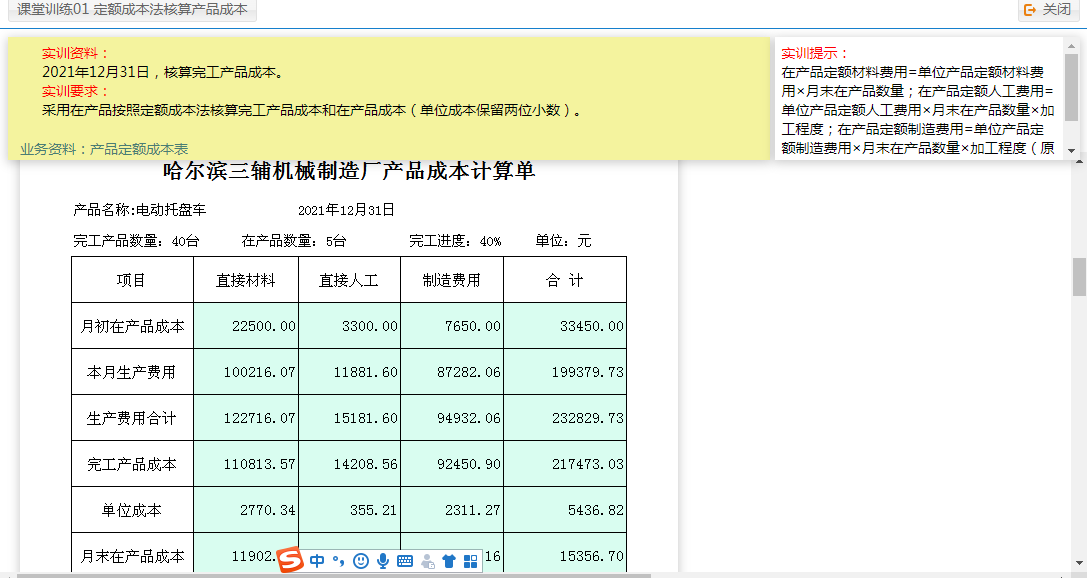
Task: Edit 本月生产费用 直接材料 cell 100216.07
Action: point(246,372)
